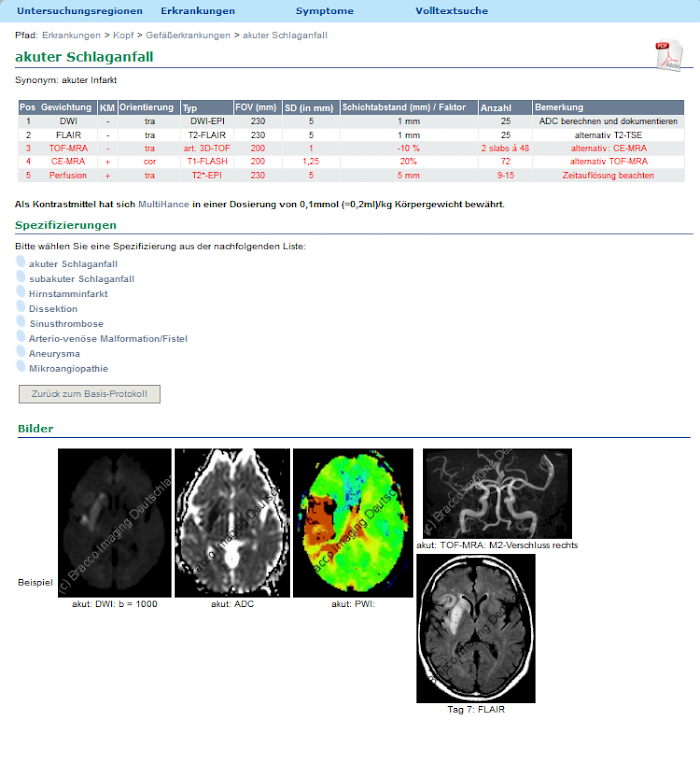Viewport: 700px width, 777px height.
Task: Choose subakuter Schlaganfall specification
Action: [82, 279]
